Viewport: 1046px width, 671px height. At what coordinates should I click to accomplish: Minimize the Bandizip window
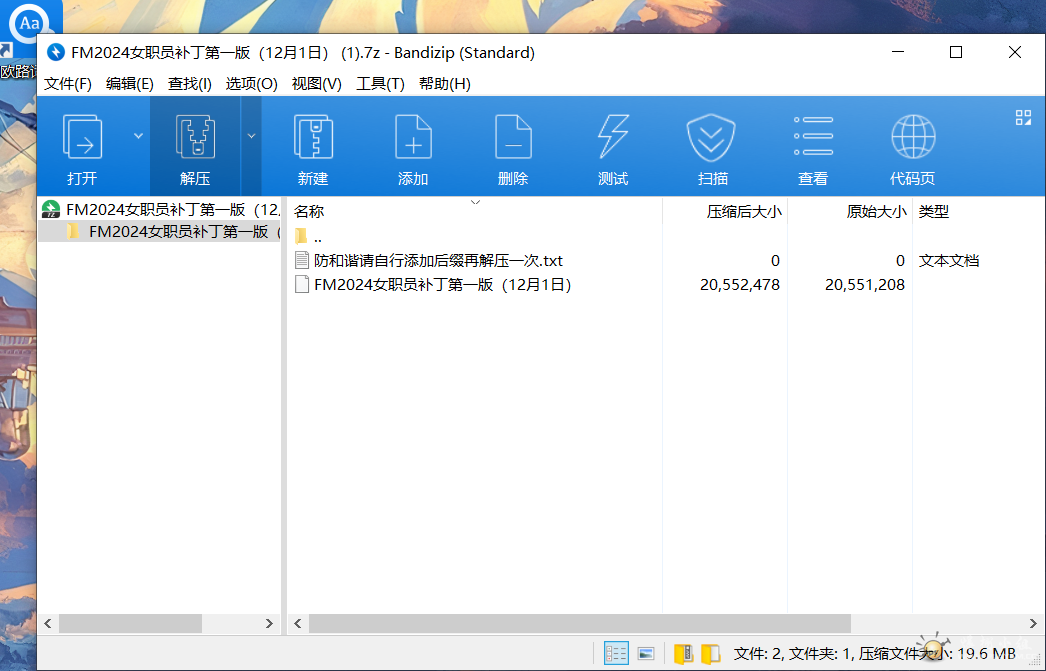point(898,52)
